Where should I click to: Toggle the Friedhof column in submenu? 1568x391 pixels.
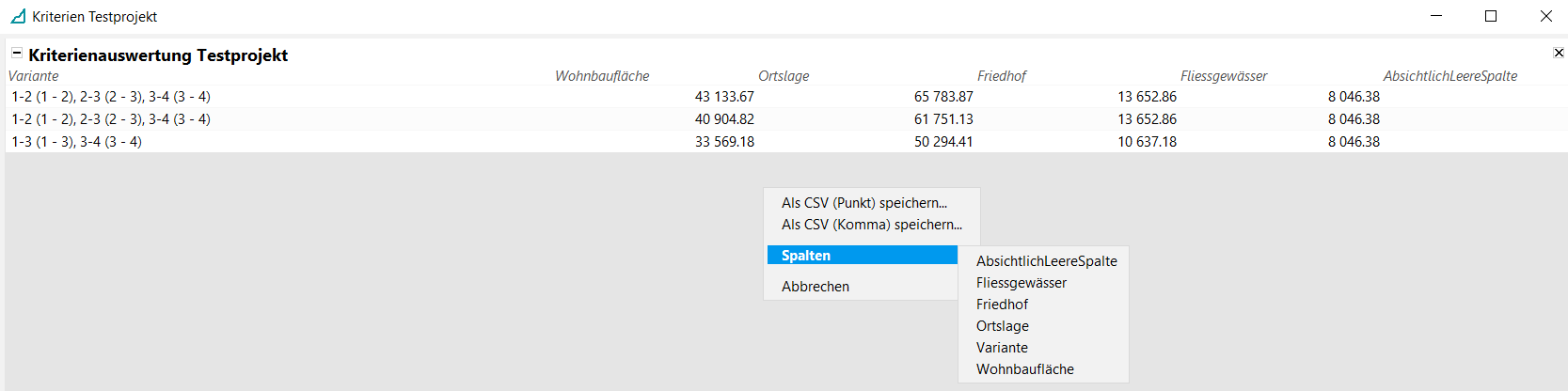(x=1002, y=305)
